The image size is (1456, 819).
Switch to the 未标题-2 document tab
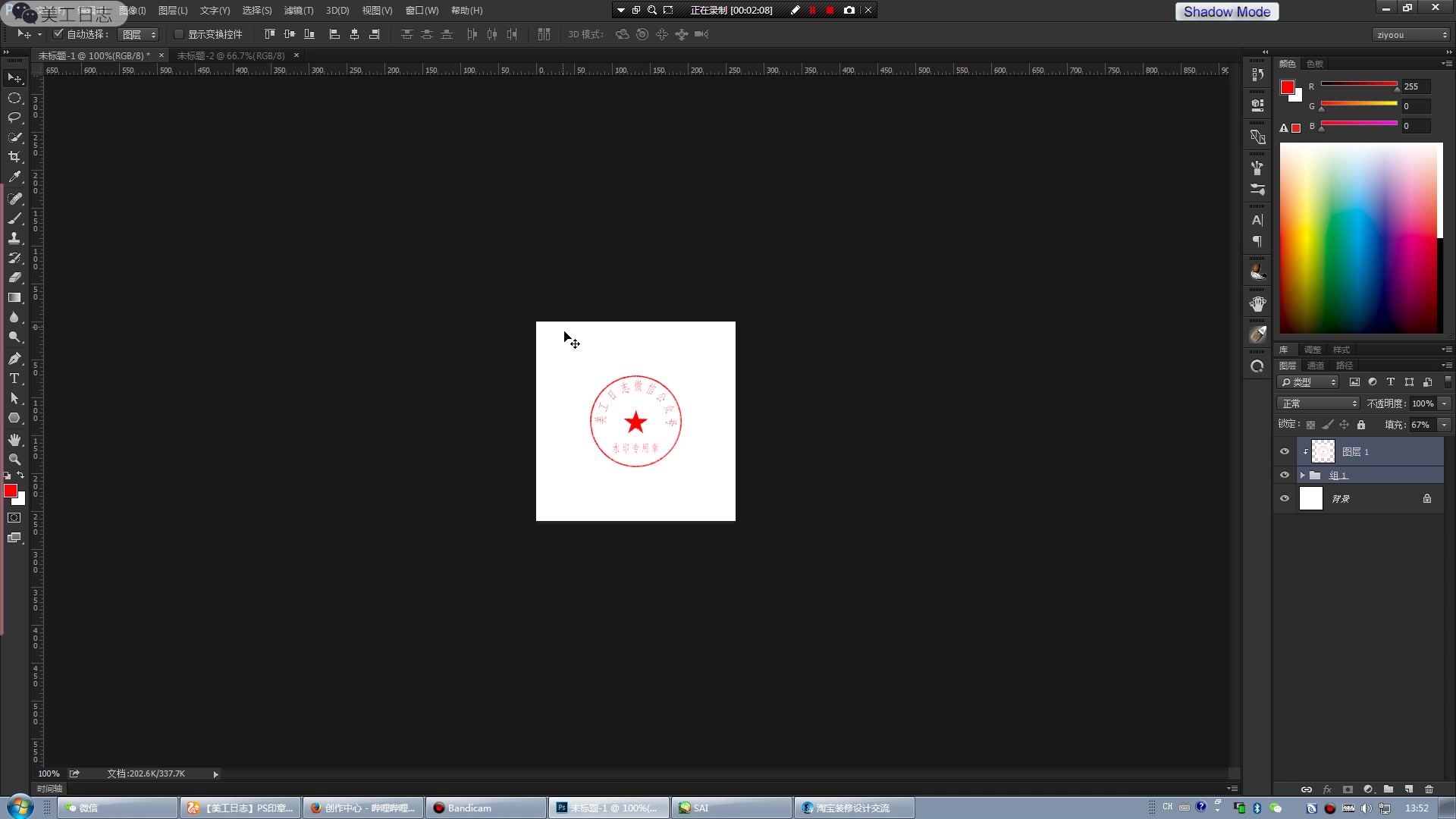[x=231, y=55]
